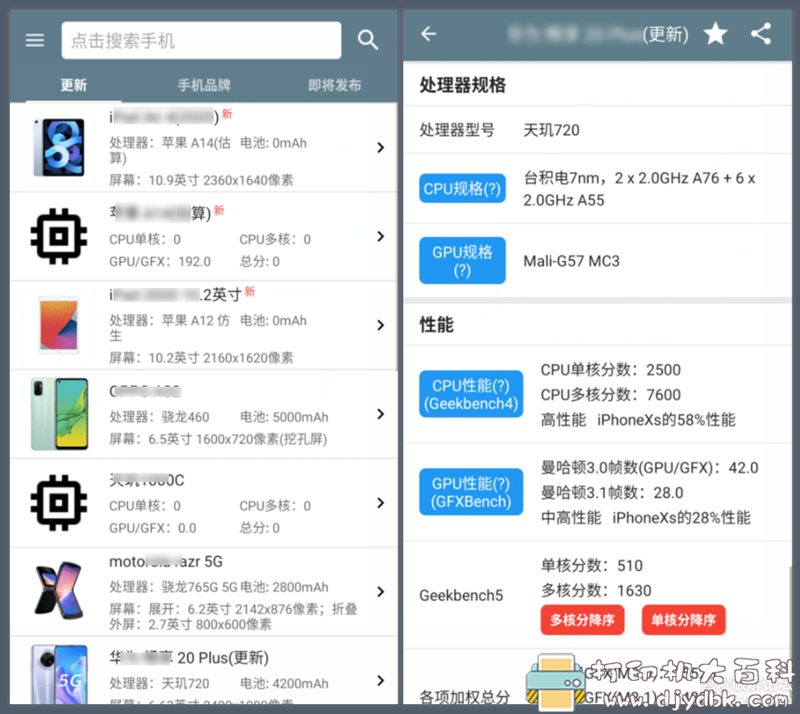Click 处理器：骁龙765G 5G text
This screenshot has width=800, height=714.
pyautogui.click(x=173, y=587)
